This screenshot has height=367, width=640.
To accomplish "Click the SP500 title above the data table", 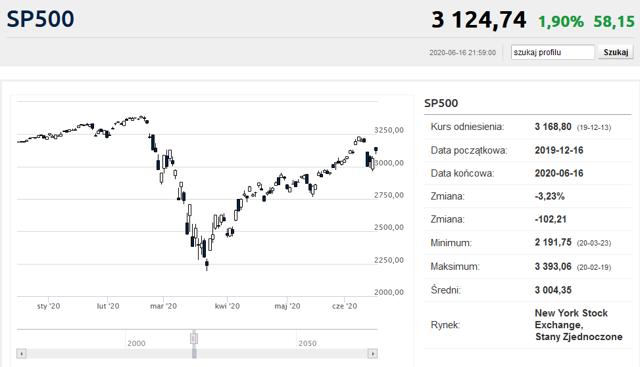I will tap(441, 103).
